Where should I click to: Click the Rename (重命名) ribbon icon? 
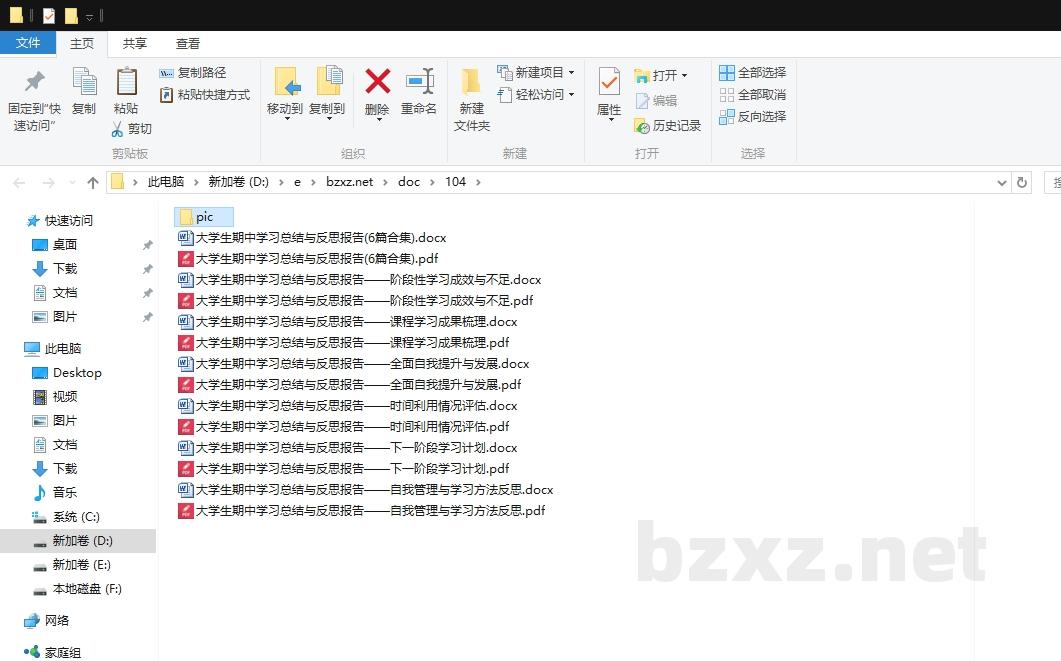pos(419,82)
